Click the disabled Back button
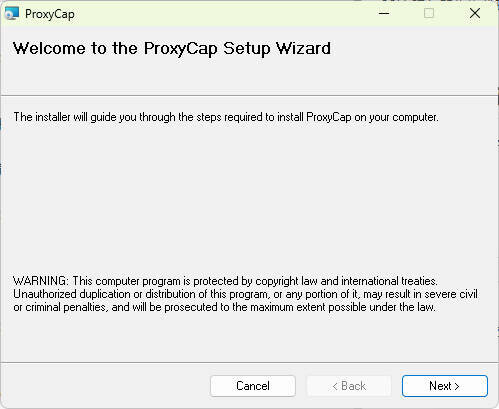499x409 pixels. click(x=349, y=386)
